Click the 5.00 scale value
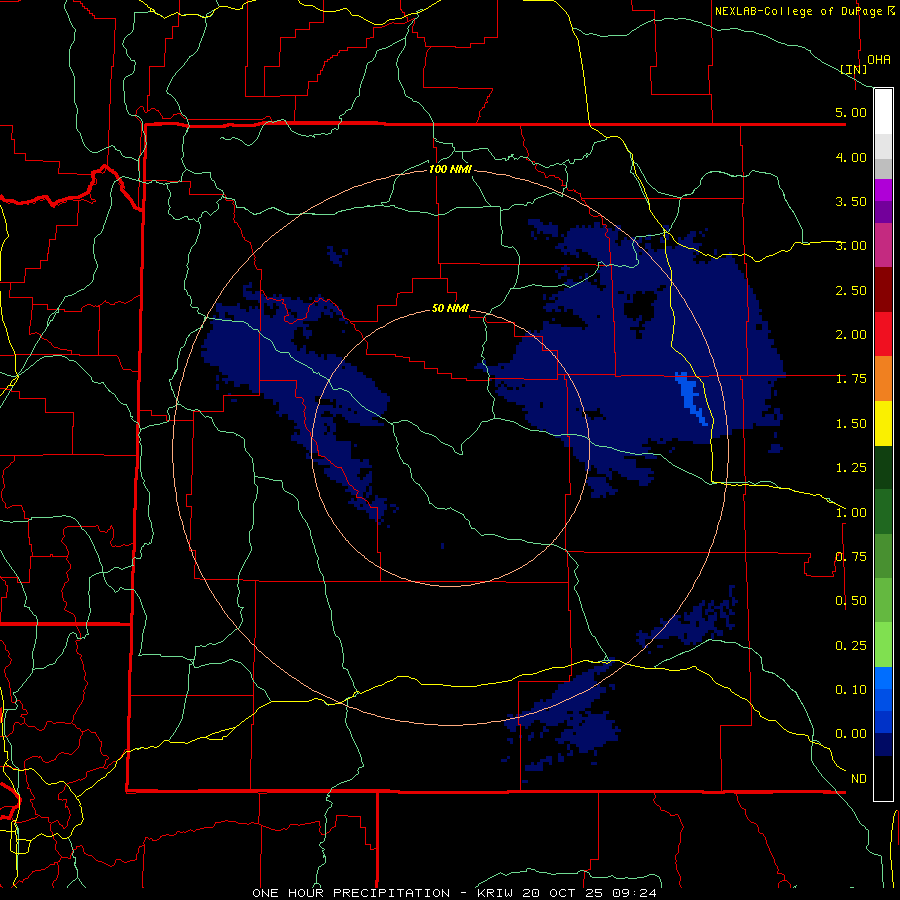The image size is (900, 900). 851,112
